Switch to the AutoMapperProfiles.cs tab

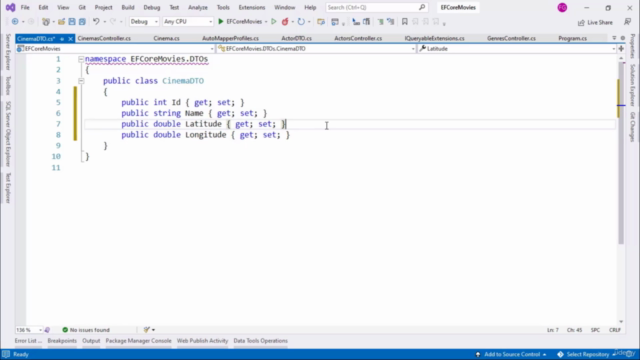pos(230,38)
